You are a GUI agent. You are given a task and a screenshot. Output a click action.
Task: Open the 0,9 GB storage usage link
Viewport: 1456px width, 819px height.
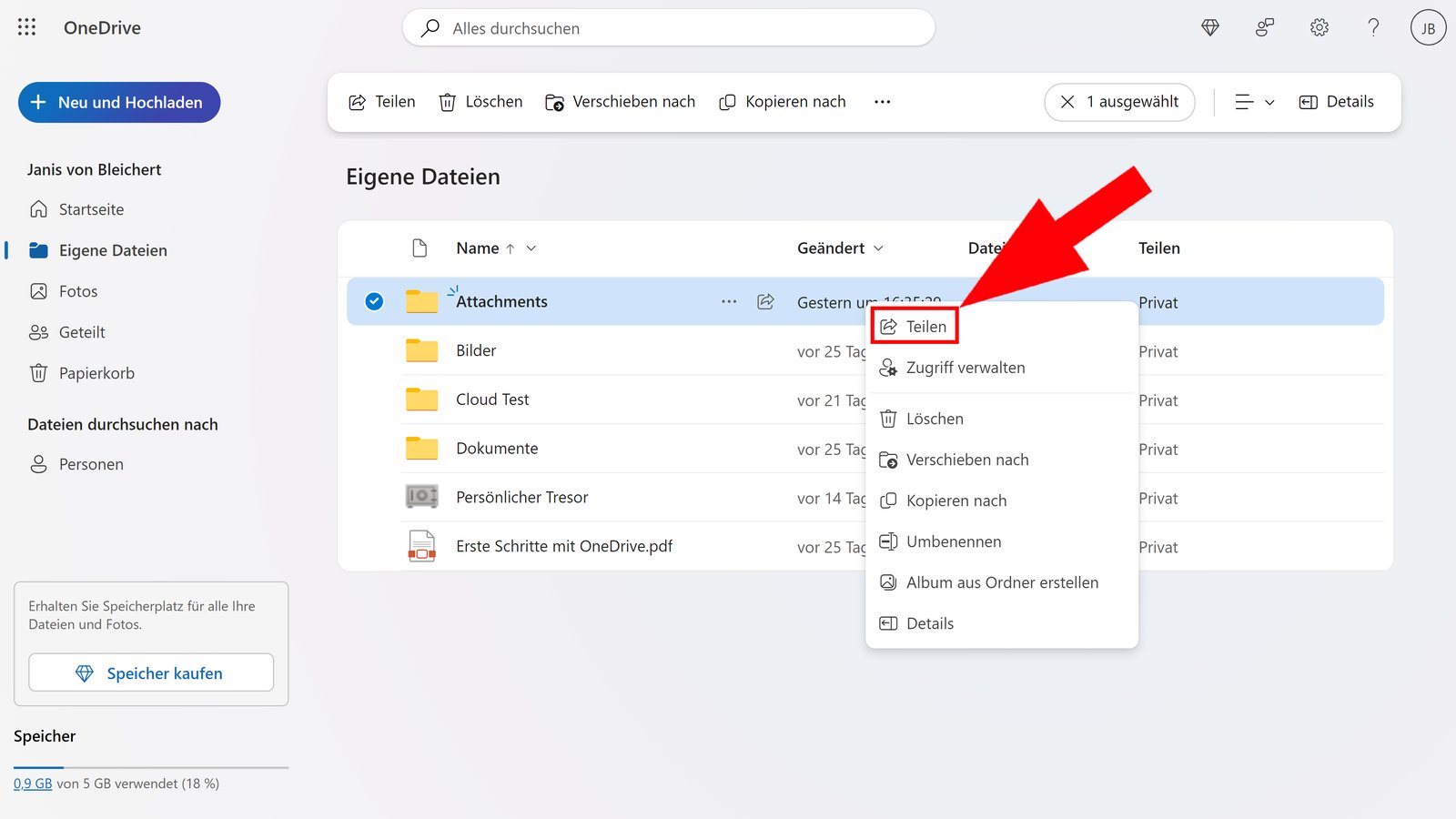[x=33, y=782]
